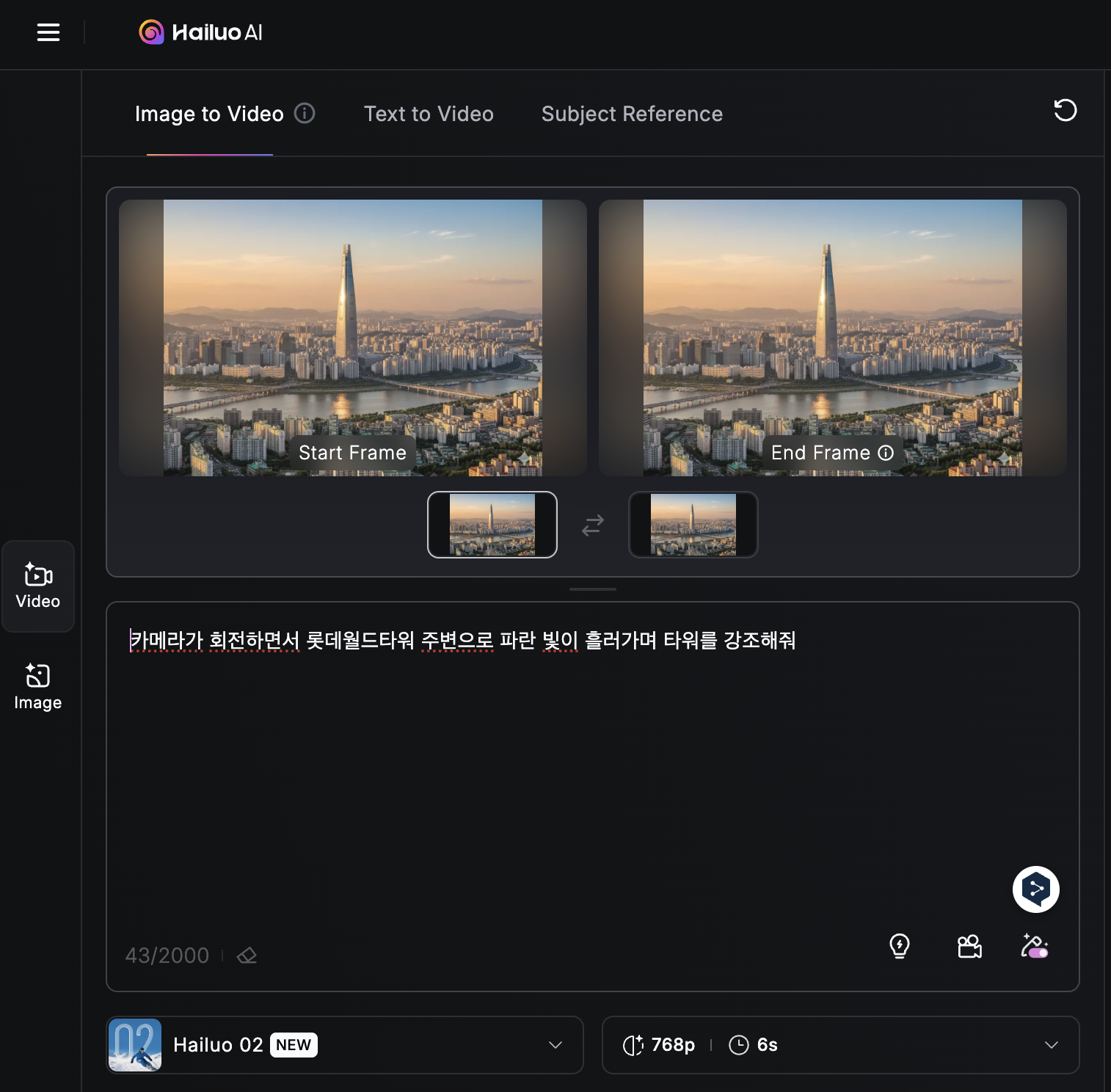Click the End Frame info icon
The width and height of the screenshot is (1111, 1092).
tap(886, 453)
